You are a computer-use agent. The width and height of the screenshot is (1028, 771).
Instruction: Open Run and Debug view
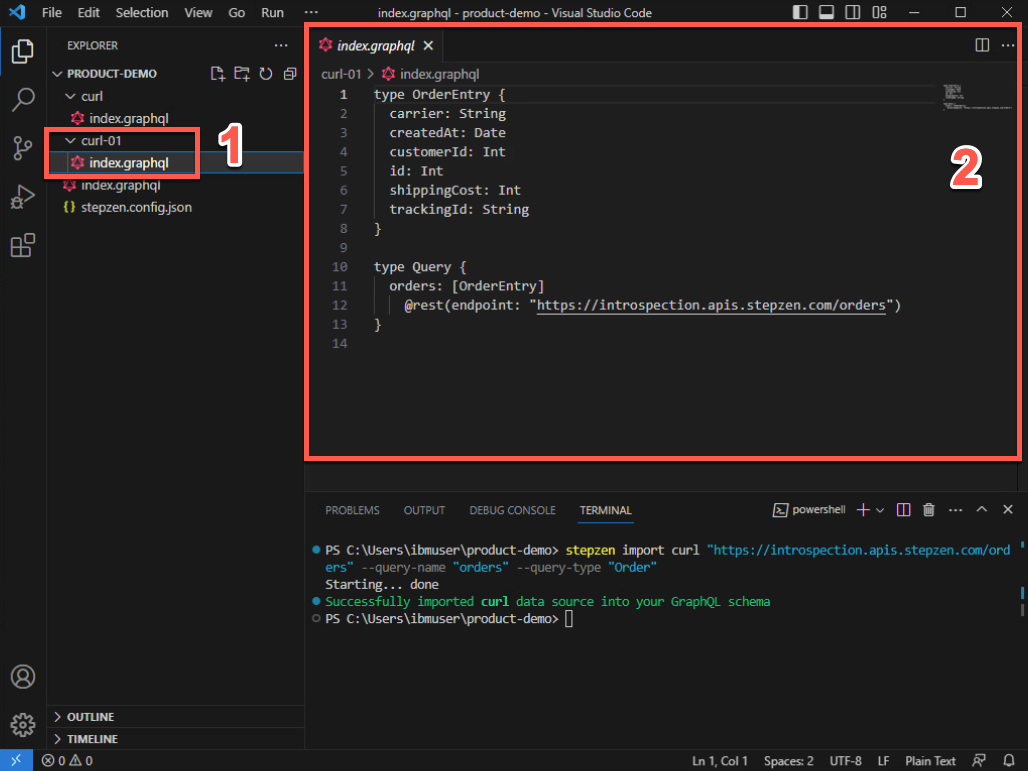coord(22,197)
